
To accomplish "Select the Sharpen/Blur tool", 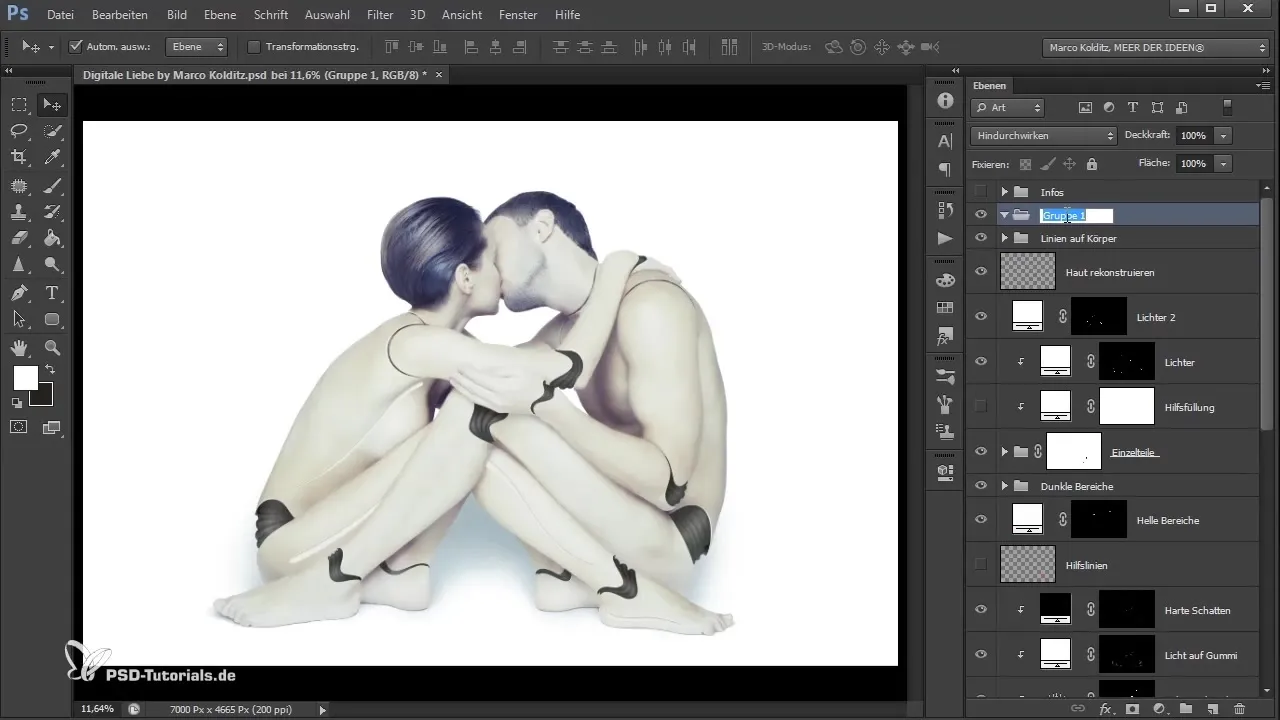I will pos(19,265).
